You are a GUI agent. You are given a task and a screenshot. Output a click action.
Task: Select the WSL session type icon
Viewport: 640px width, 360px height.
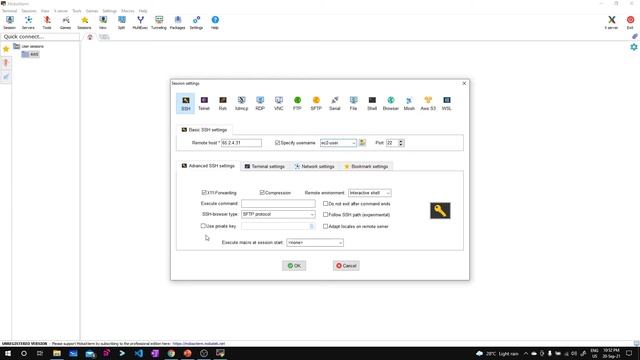[447, 103]
